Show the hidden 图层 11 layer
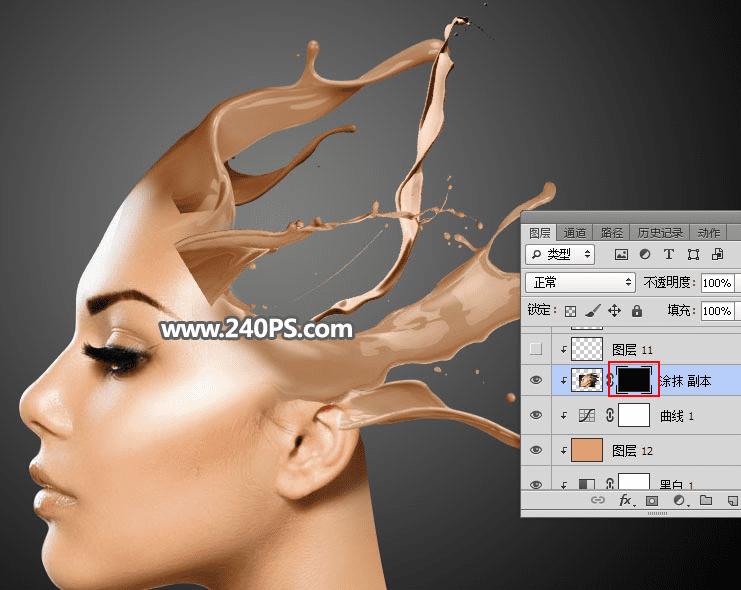The height and width of the screenshot is (590, 741). click(x=535, y=349)
